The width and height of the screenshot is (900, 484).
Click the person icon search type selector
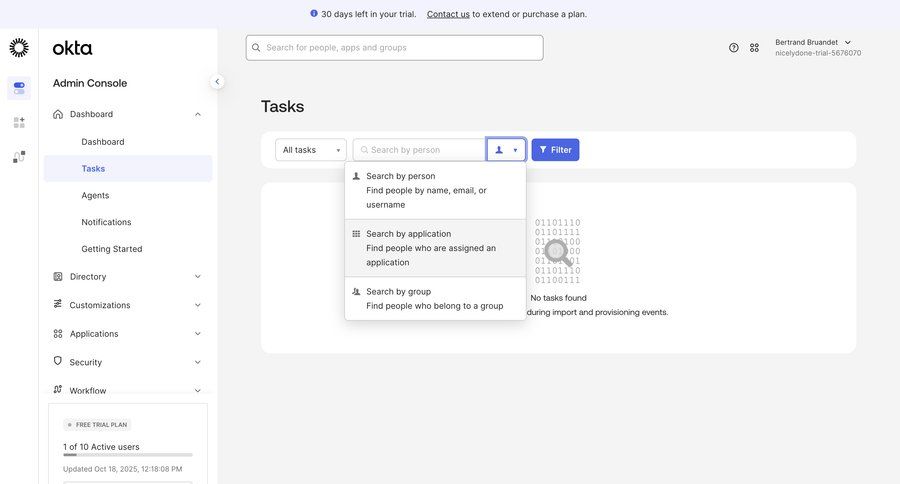506,150
